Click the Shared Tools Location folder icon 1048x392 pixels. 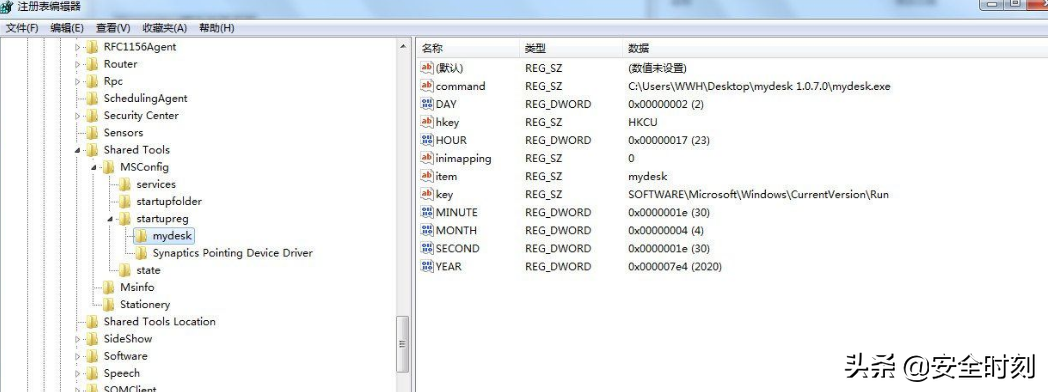(92, 322)
